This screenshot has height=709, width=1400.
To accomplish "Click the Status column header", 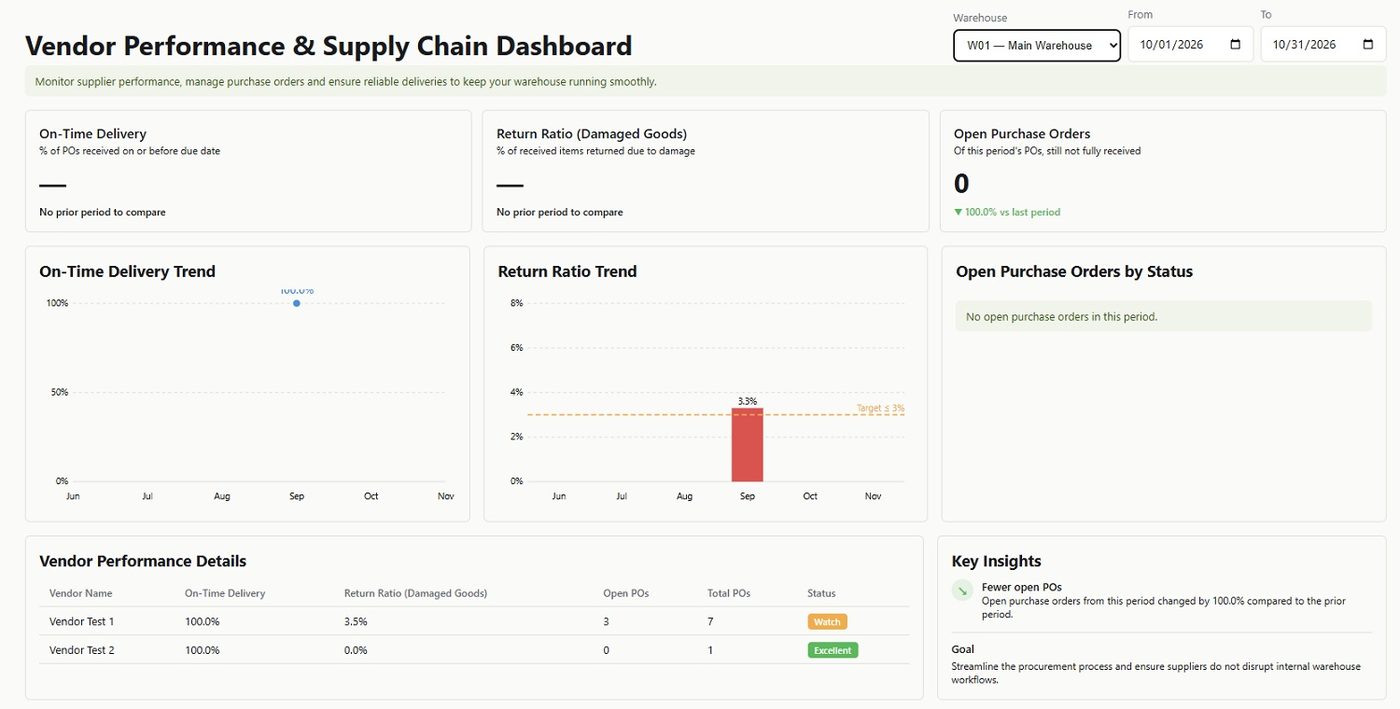I will point(821,593).
